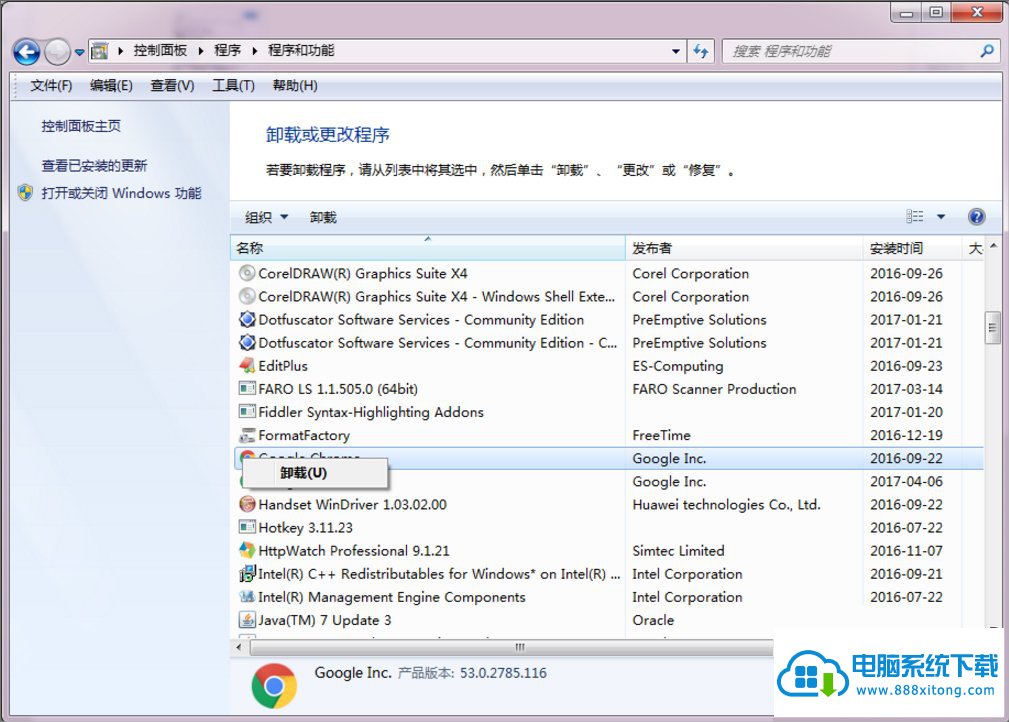
Task: Open the 查看(V) menu
Action: tap(172, 86)
